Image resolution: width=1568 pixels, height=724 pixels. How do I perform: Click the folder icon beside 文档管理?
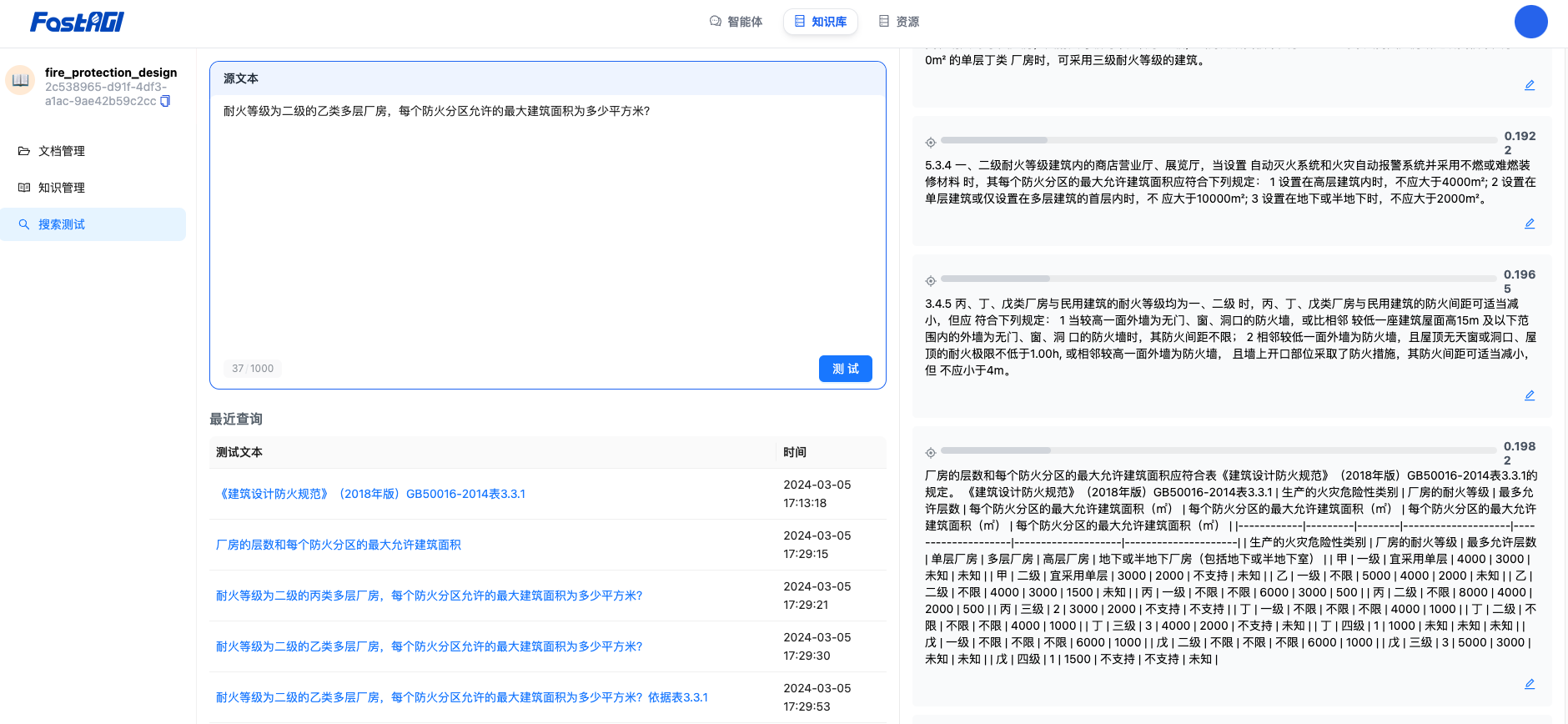point(24,151)
